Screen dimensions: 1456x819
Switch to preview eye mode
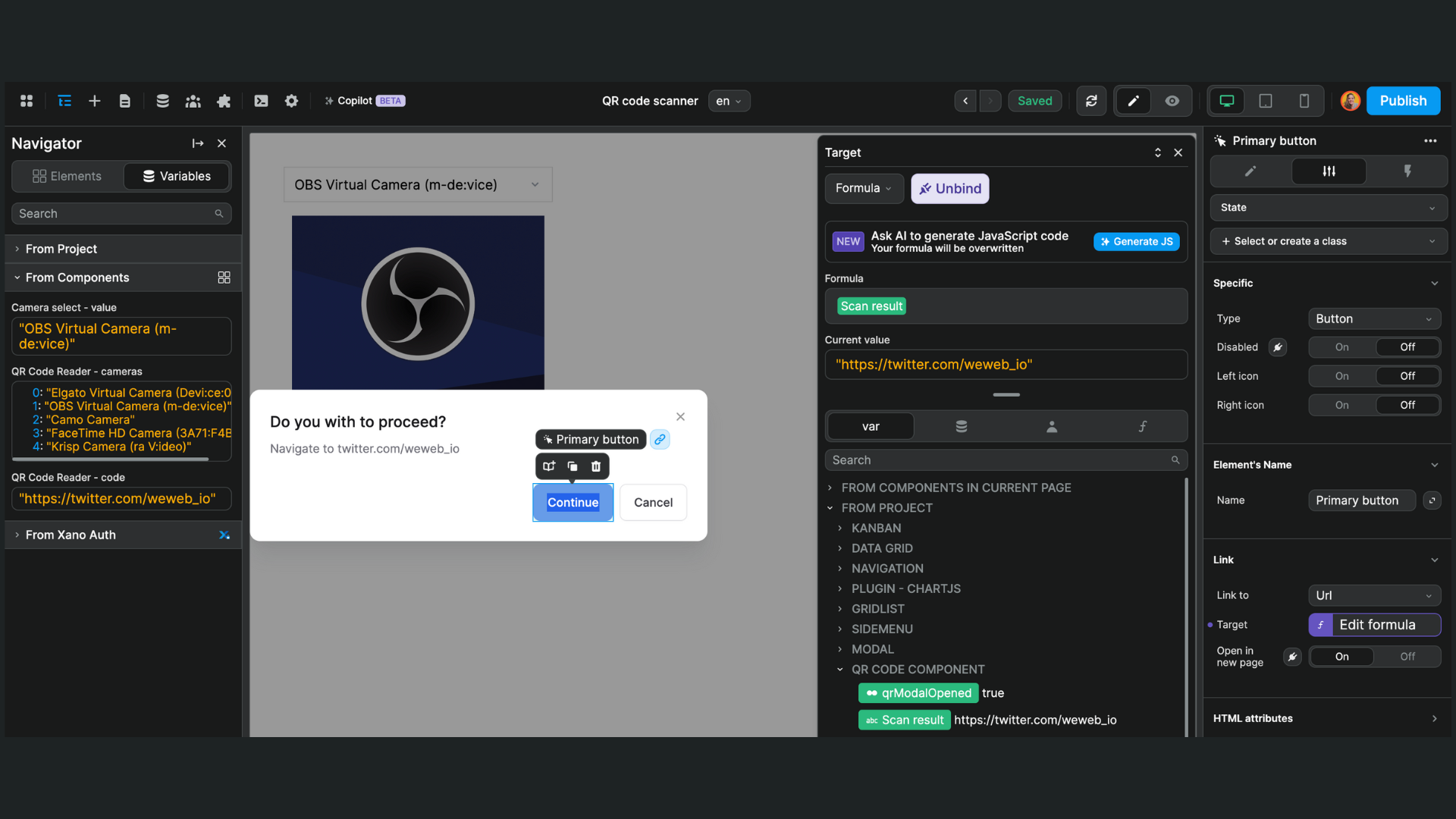(x=1172, y=101)
